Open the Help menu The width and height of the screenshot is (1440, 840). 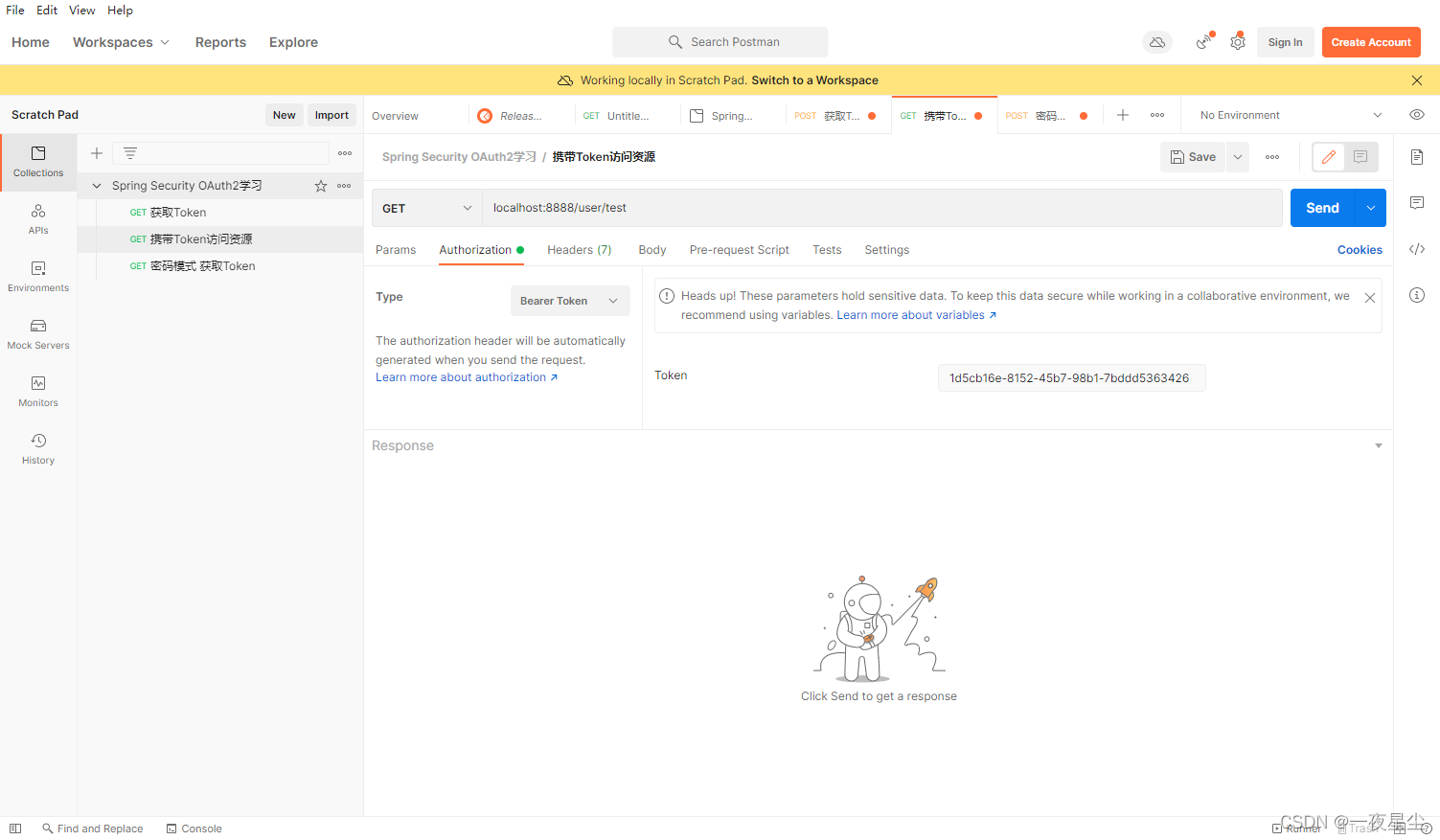120,11
